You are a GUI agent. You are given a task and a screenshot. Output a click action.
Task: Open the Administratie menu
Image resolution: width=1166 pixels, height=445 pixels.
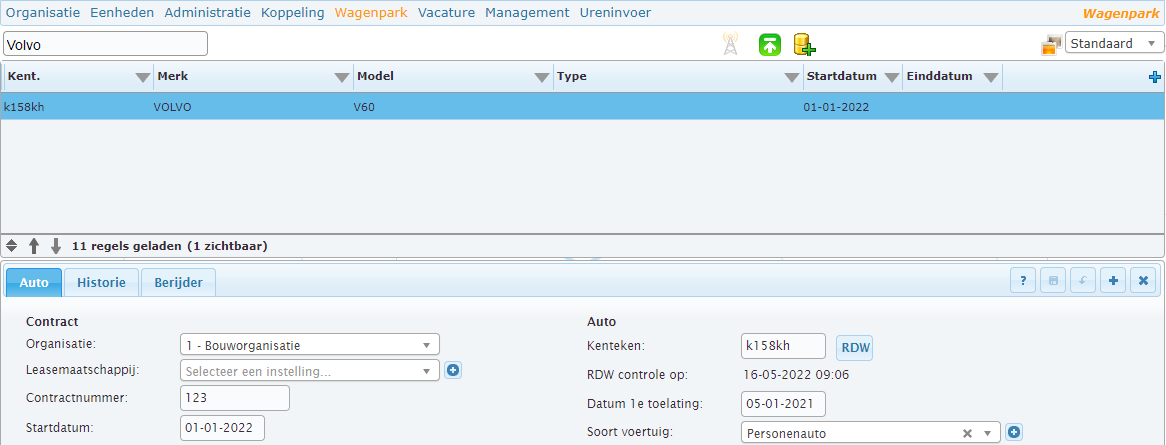pyautogui.click(x=207, y=13)
